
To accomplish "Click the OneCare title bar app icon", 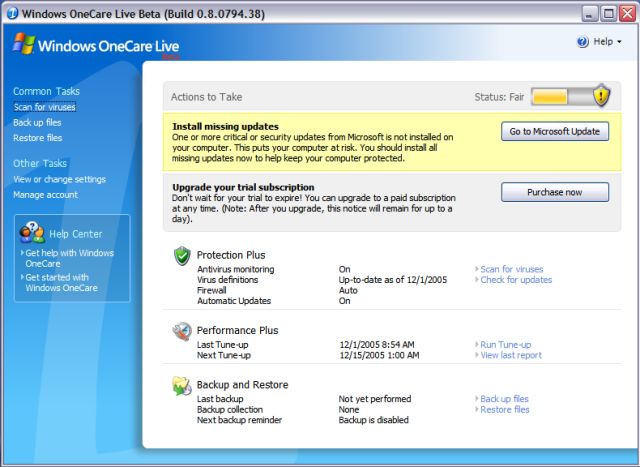I will [12, 13].
